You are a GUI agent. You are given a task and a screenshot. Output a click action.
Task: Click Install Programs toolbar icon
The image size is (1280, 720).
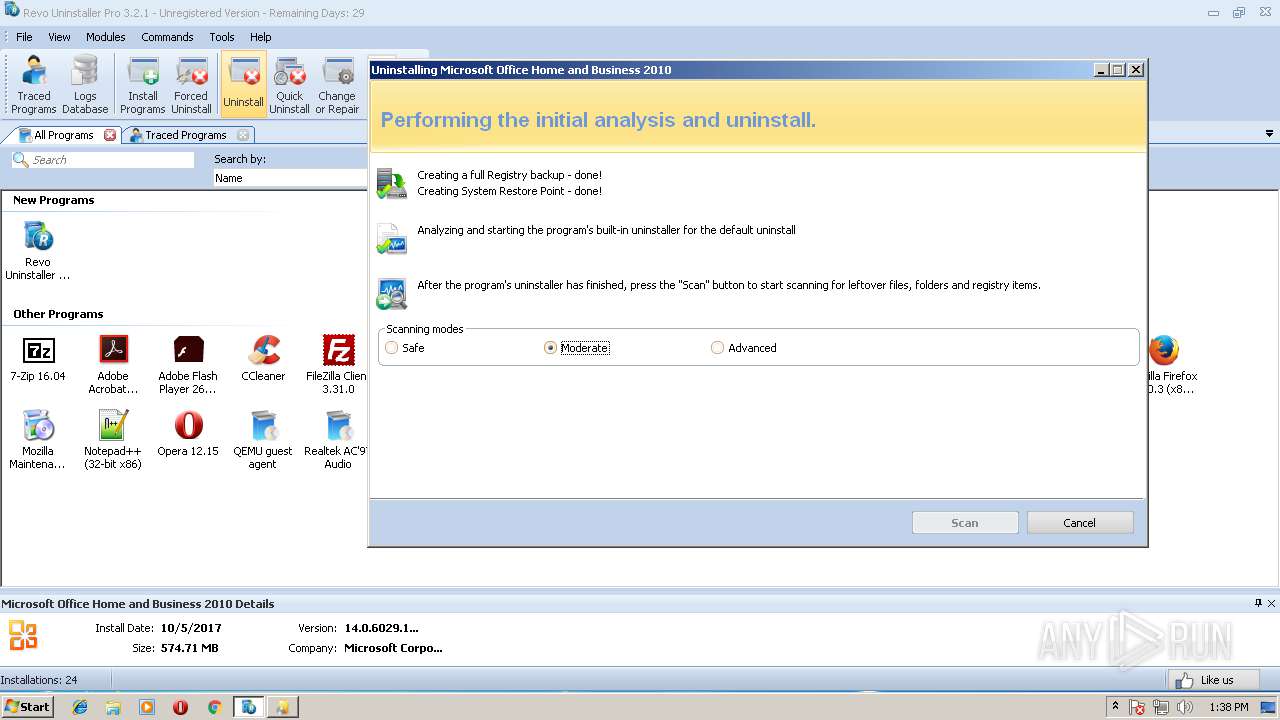[x=143, y=85]
